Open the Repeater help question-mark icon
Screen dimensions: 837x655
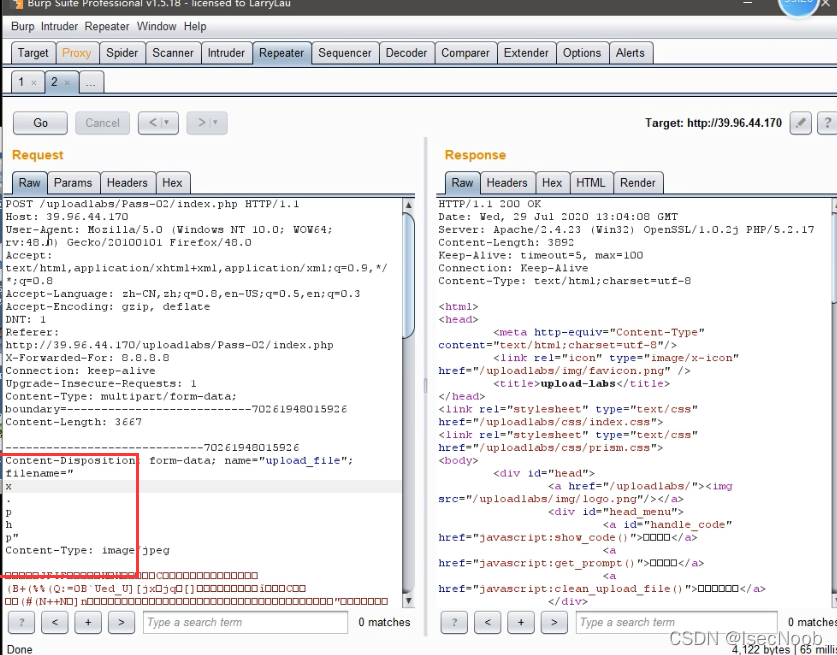pyautogui.click(x=827, y=123)
